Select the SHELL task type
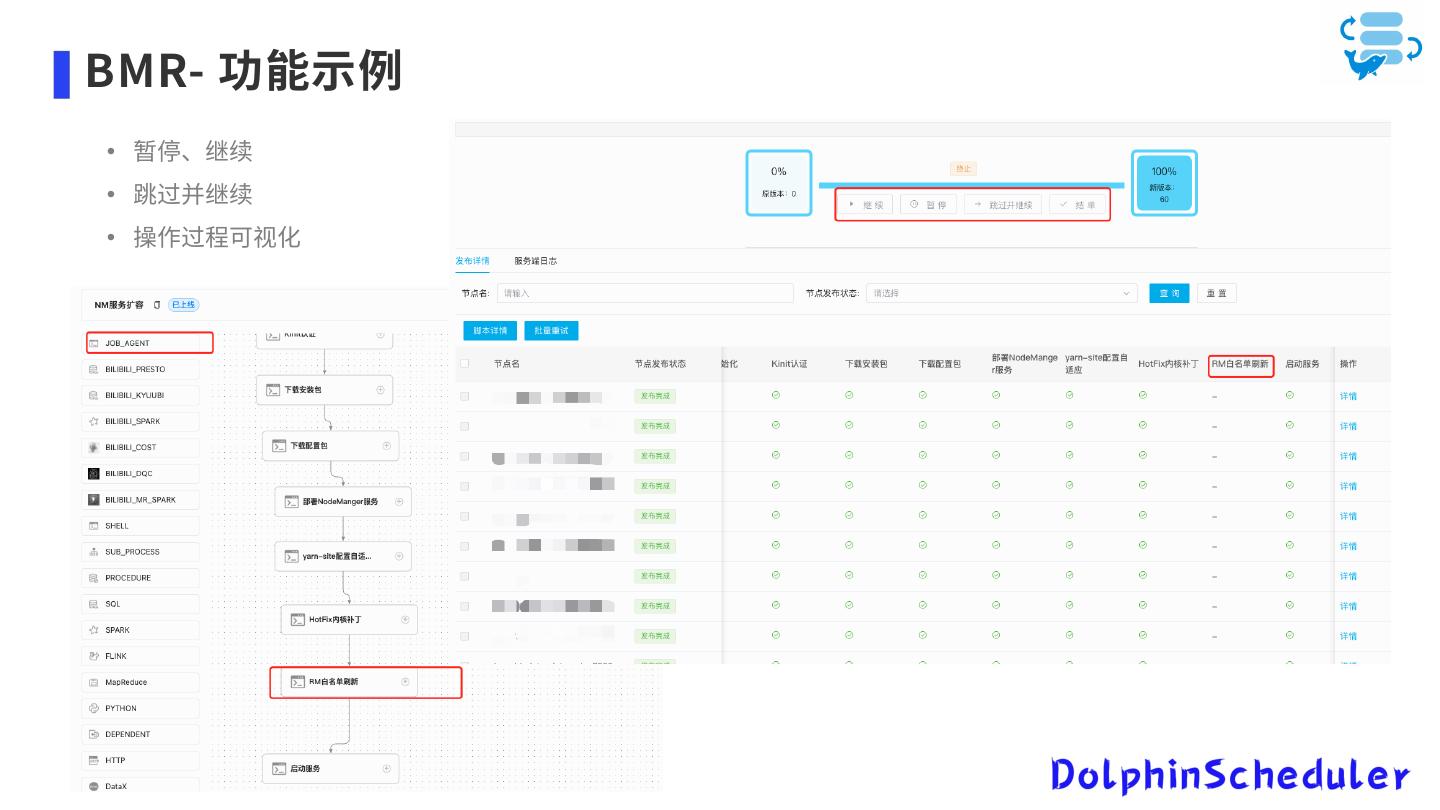 coord(140,525)
